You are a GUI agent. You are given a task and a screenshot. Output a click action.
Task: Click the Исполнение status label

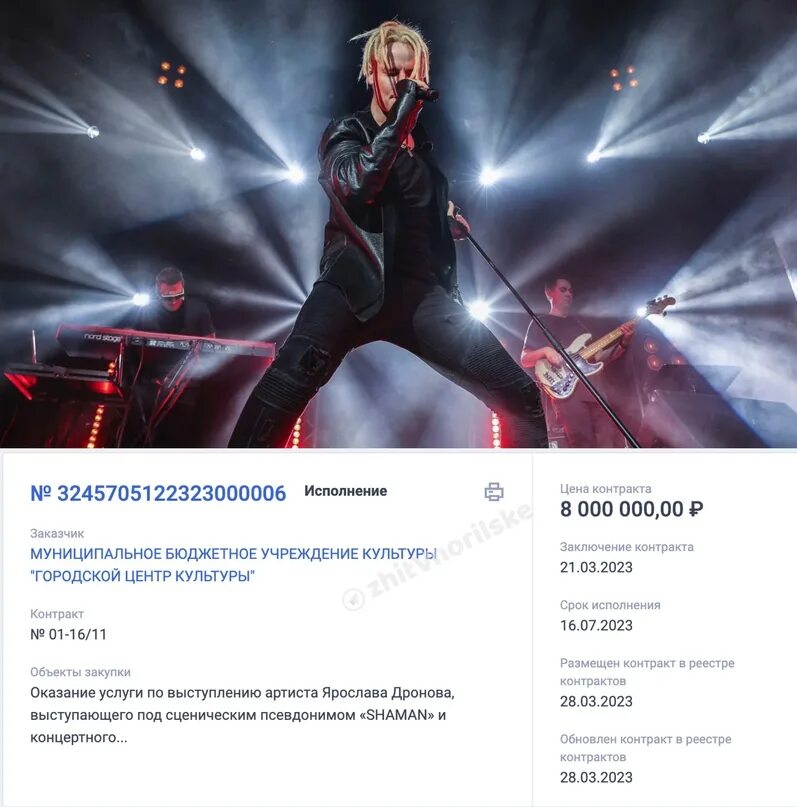click(345, 491)
